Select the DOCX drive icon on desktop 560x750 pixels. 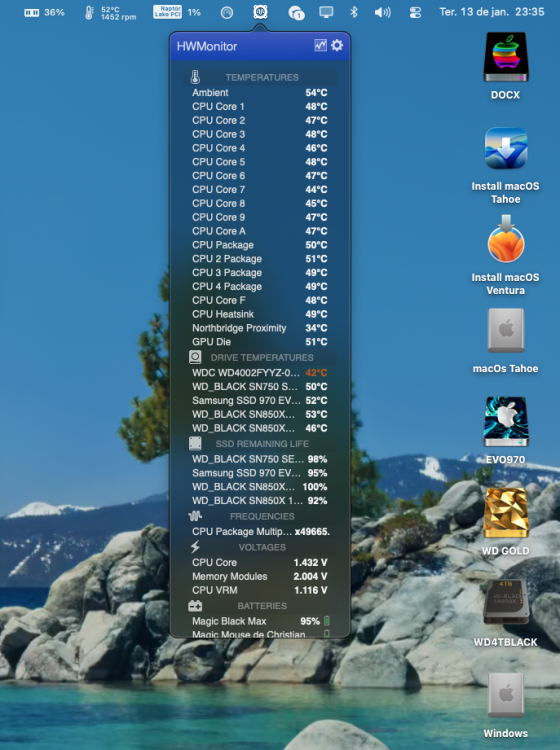pos(505,57)
